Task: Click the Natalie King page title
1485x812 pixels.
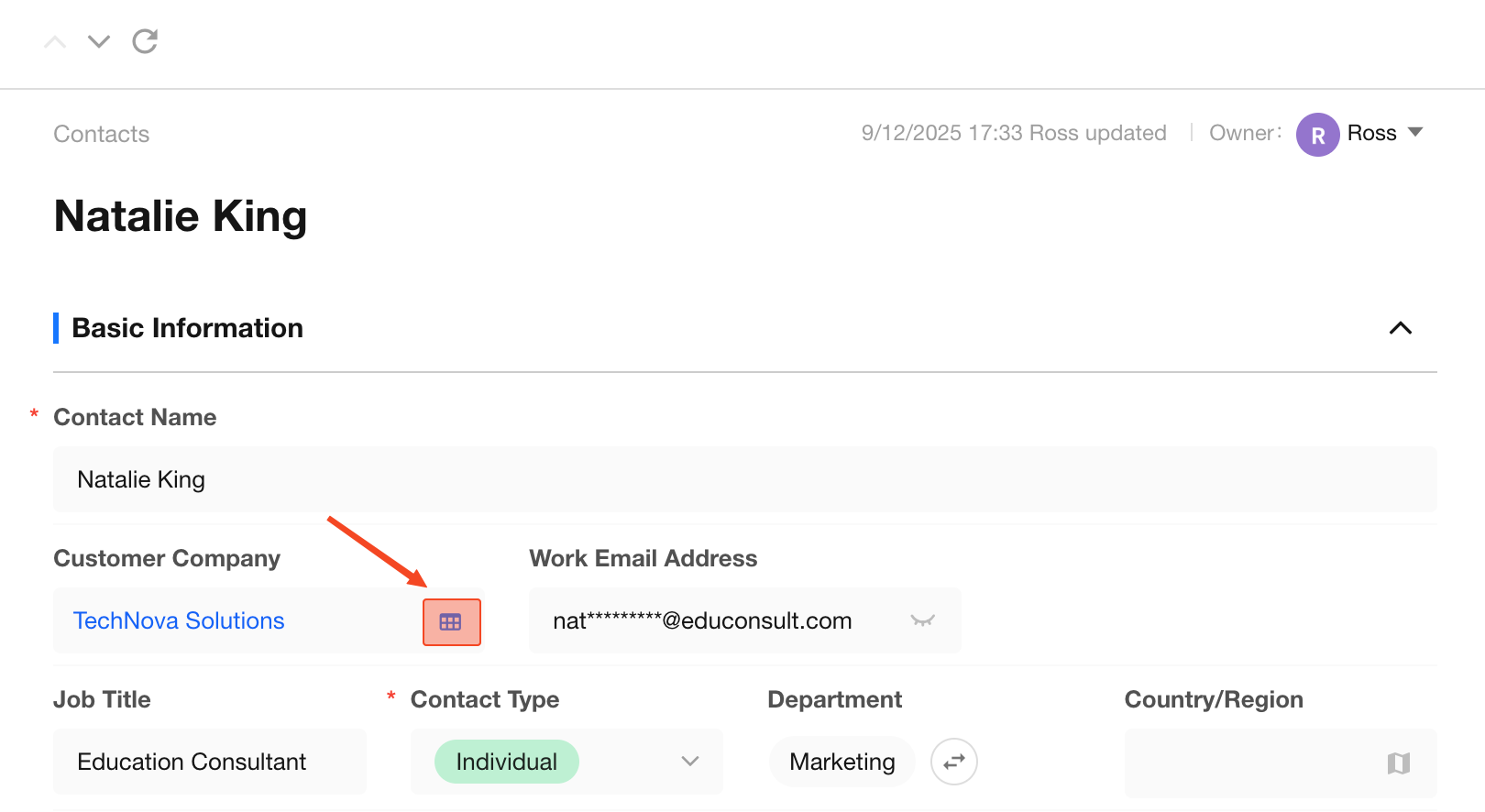Action: [x=181, y=217]
